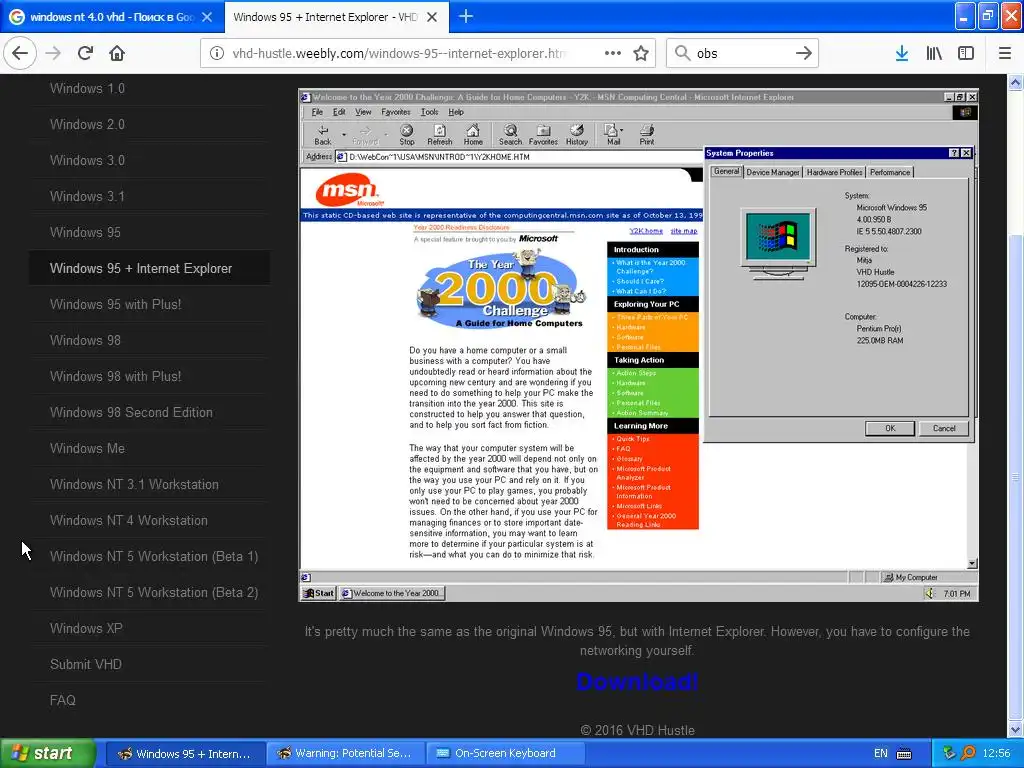Screen dimensions: 1024x768
Task: Go to Windows 95 with Plus! page
Action: (x=116, y=304)
